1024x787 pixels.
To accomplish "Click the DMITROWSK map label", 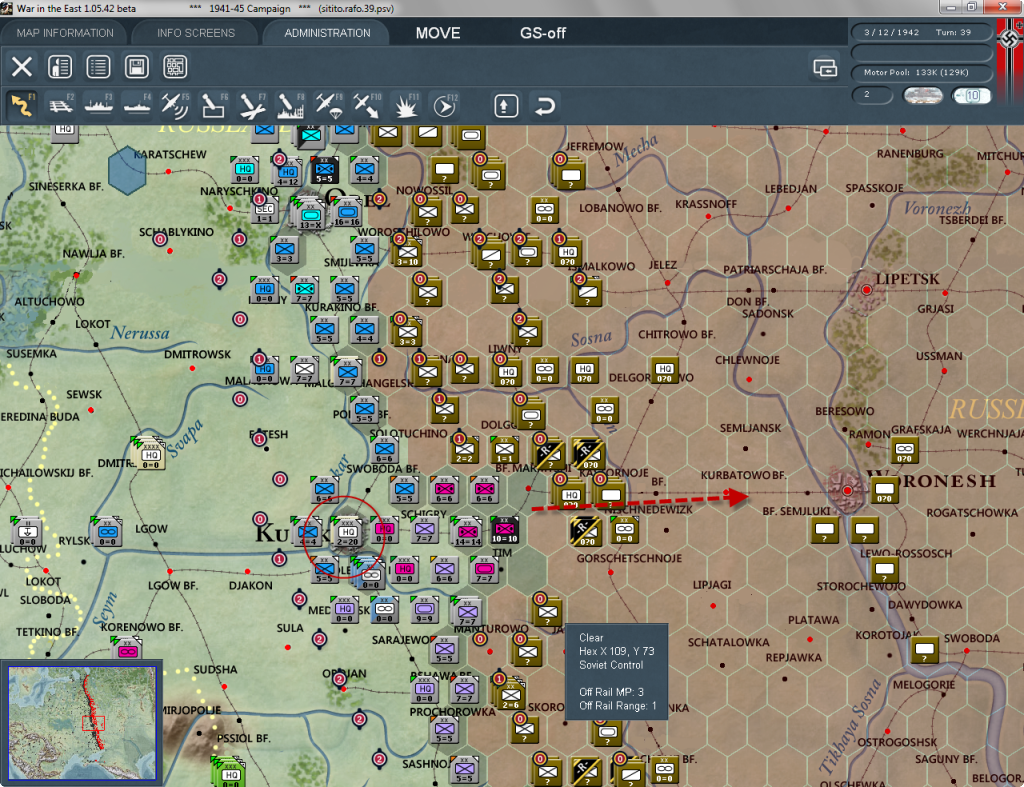I will click(x=197, y=354).
